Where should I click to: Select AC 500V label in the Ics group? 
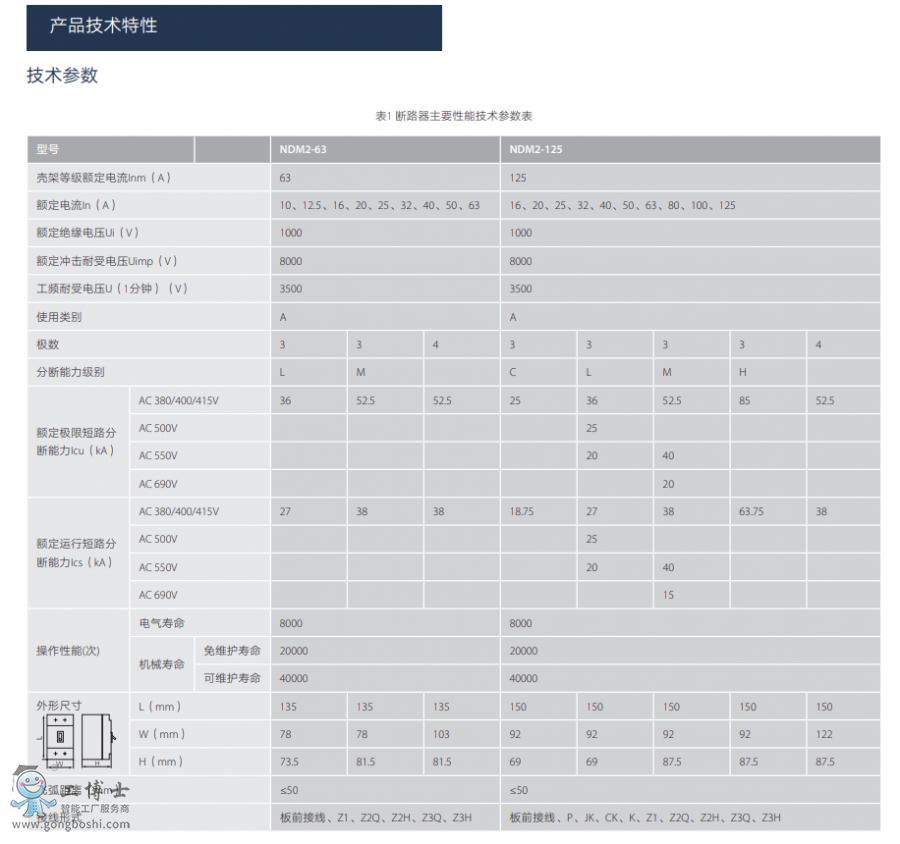point(158,539)
